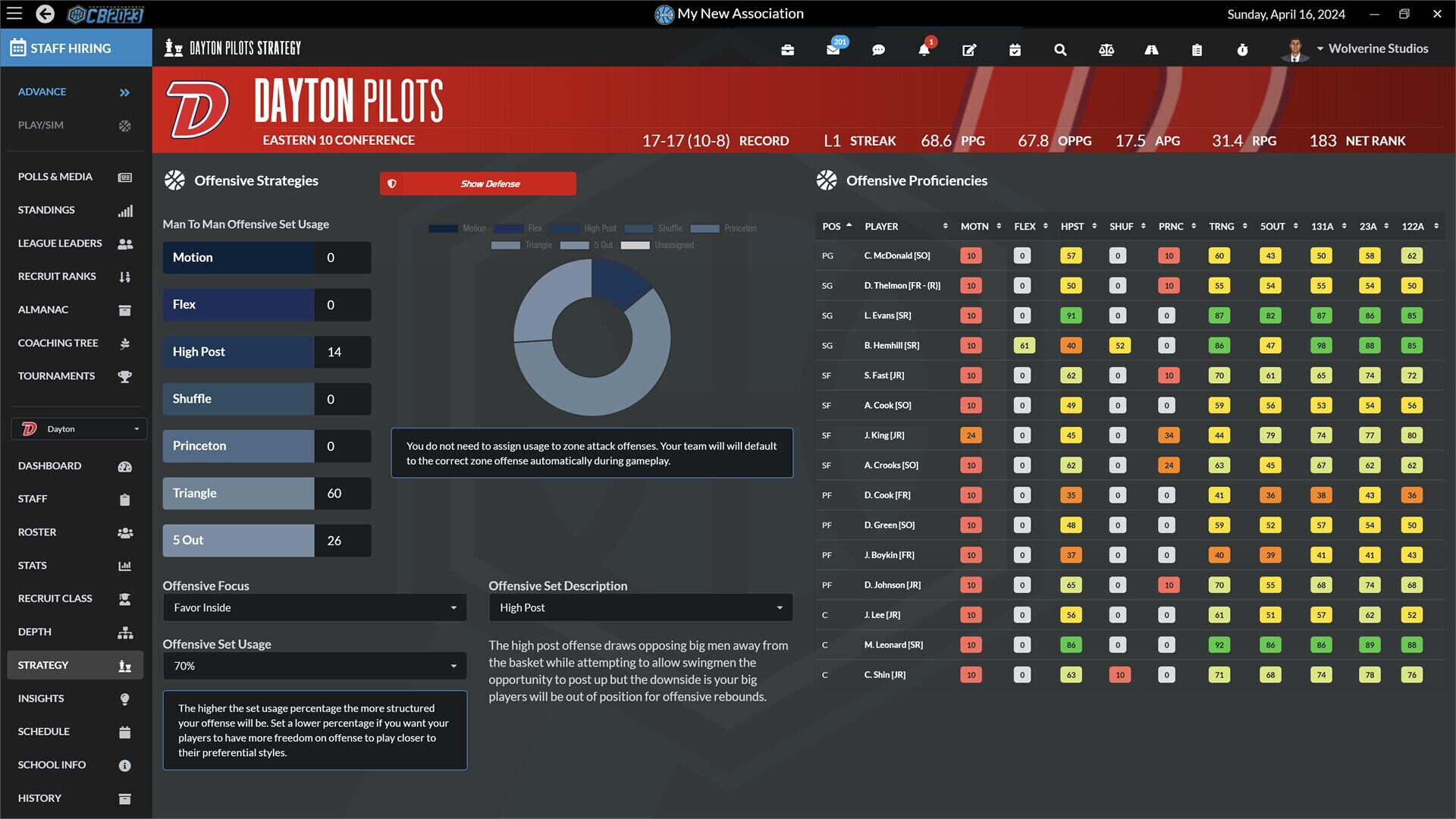The height and width of the screenshot is (819, 1456).
Task: Click the compose/edit icon in the toolbar
Action: (969, 49)
